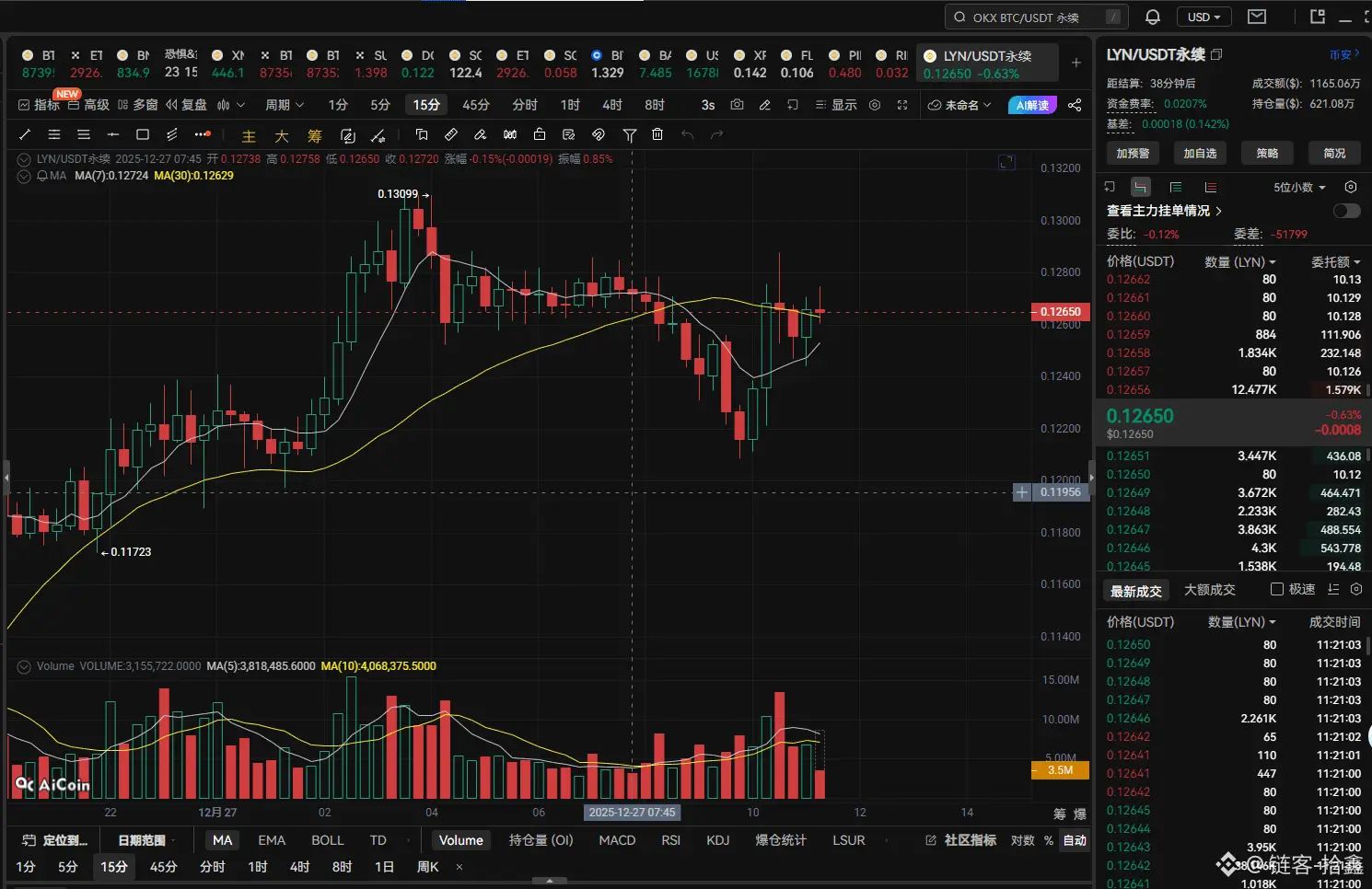
Task: Open the latest trades settings gear icon
Action: point(1355,589)
